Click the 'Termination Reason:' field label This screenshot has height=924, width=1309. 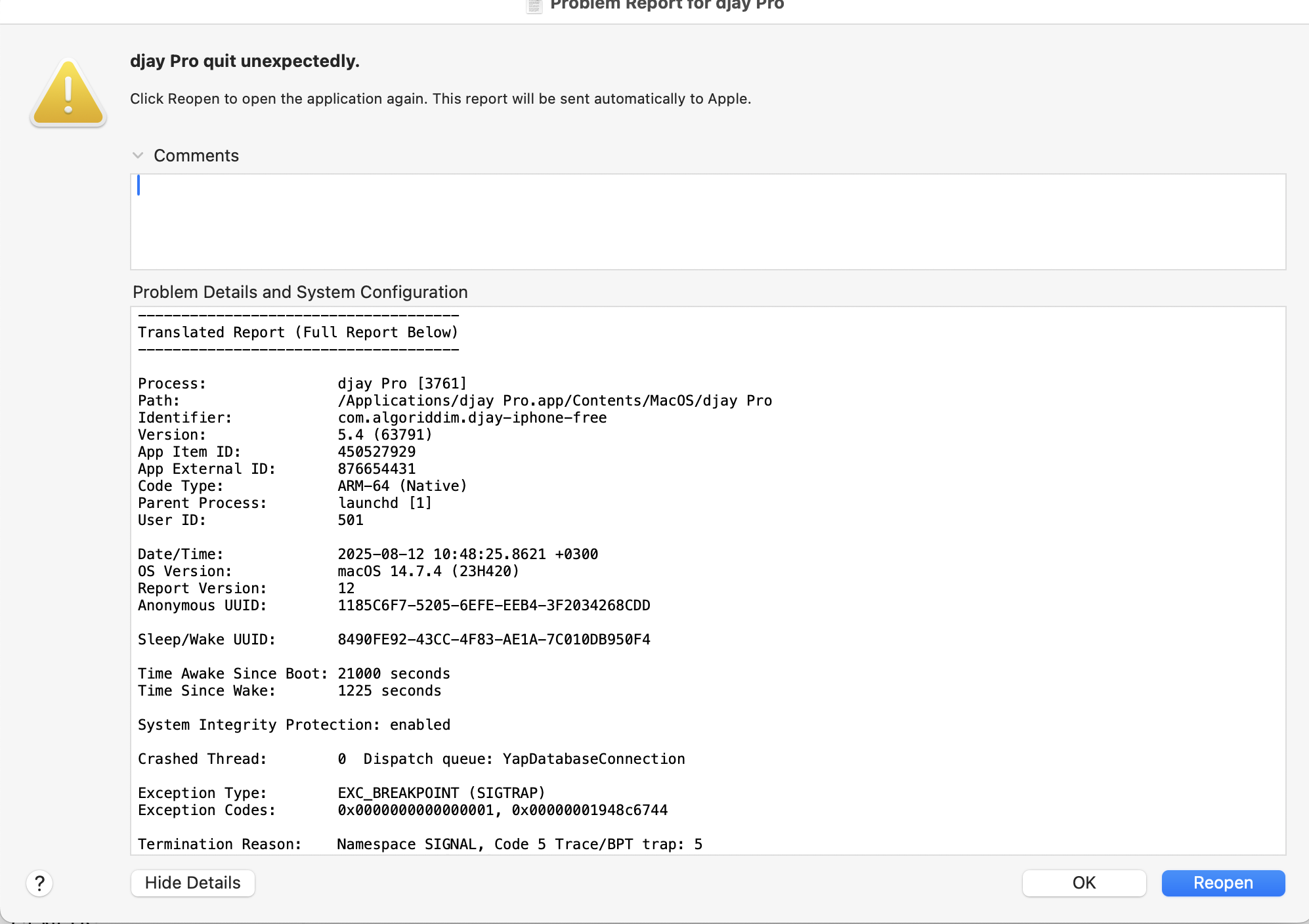(220, 844)
